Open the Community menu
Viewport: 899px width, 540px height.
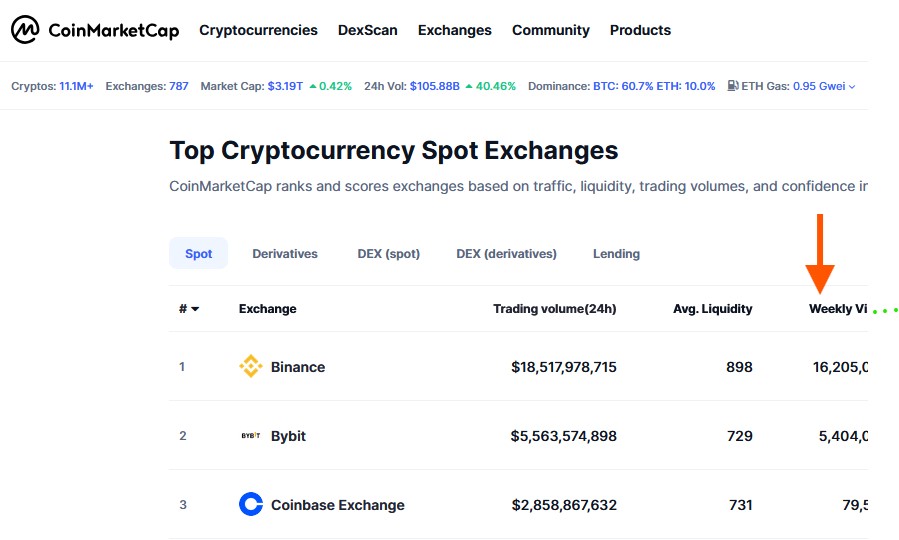coord(551,30)
